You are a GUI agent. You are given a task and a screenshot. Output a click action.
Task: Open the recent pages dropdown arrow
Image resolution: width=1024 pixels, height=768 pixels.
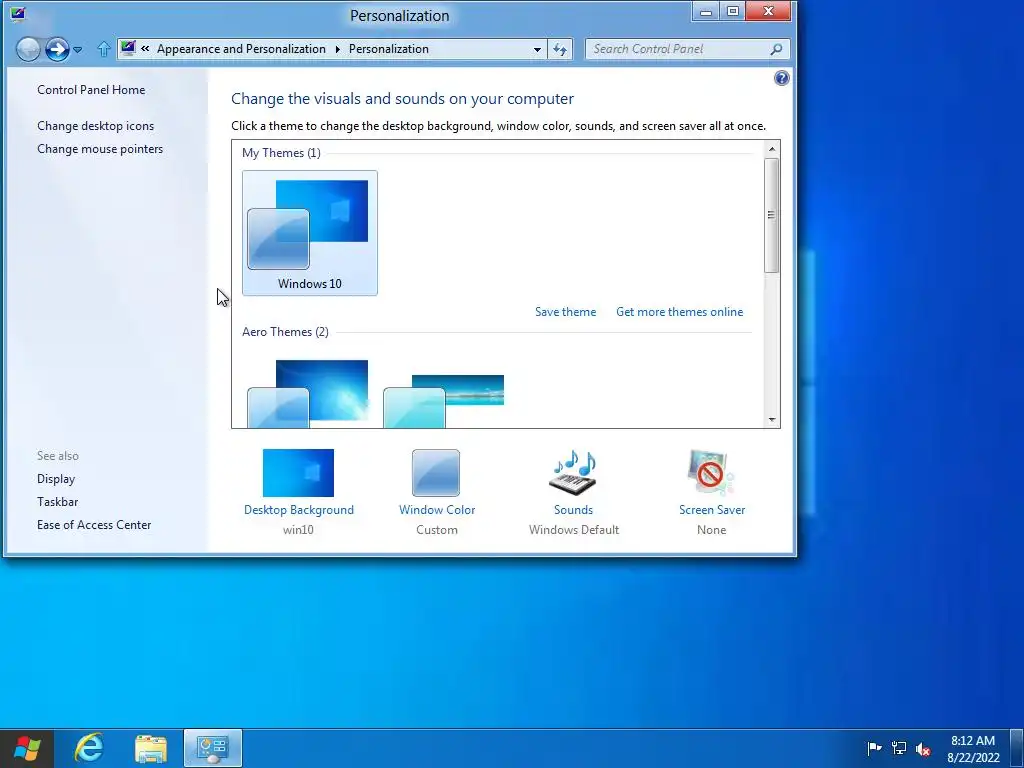[x=78, y=50]
